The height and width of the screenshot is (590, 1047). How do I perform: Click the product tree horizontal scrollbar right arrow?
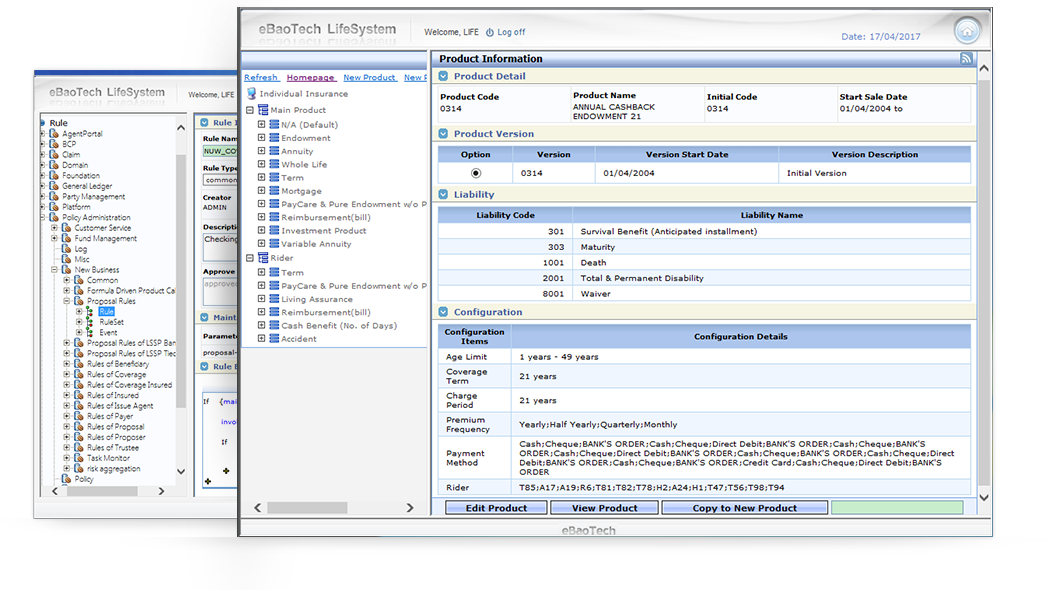tap(410, 508)
